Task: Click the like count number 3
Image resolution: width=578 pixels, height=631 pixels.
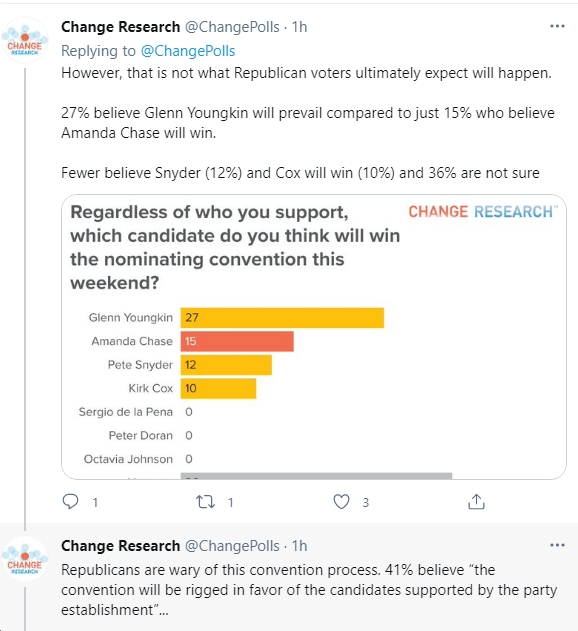Action: pos(365,502)
